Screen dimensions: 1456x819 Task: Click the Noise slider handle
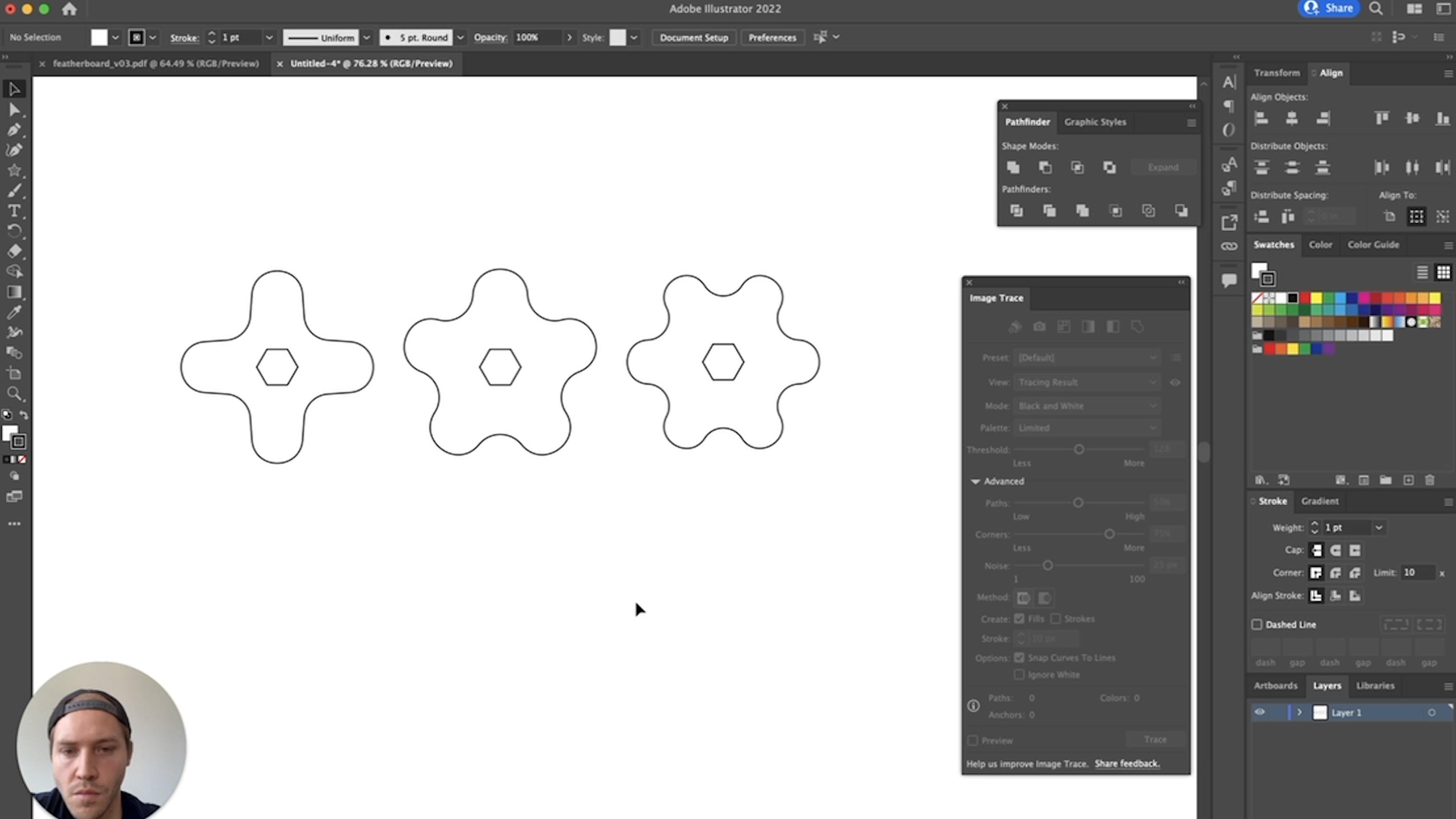(1047, 566)
